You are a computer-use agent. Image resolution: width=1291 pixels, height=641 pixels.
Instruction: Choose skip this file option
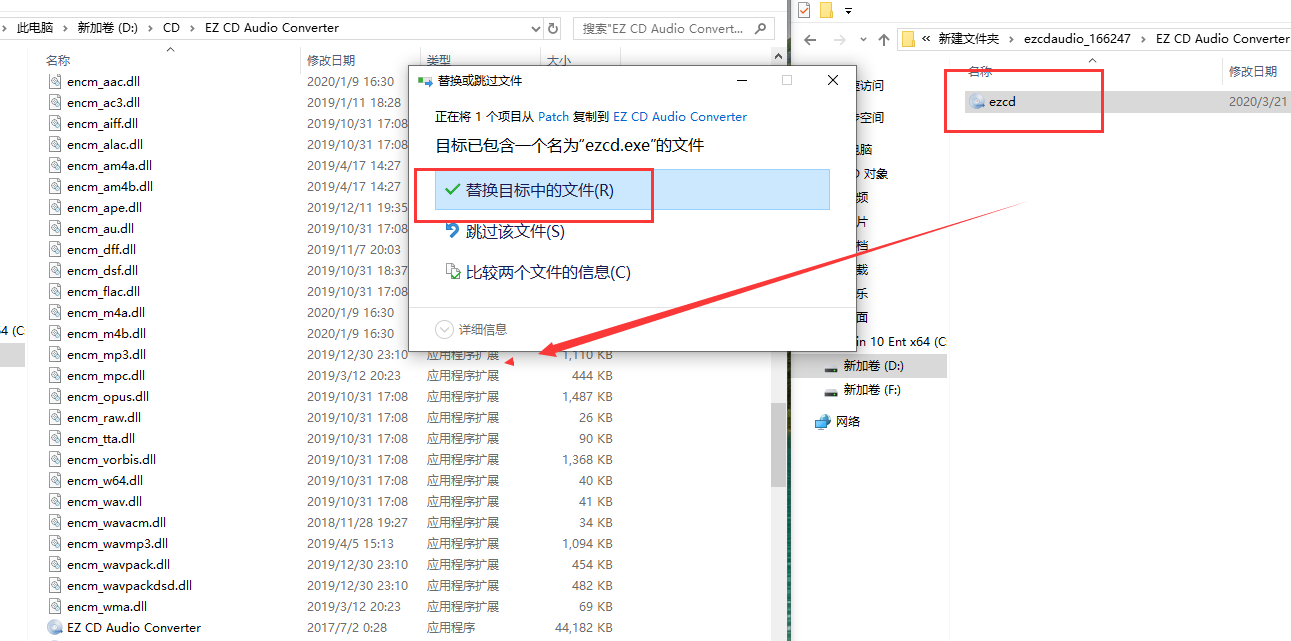[x=505, y=231]
